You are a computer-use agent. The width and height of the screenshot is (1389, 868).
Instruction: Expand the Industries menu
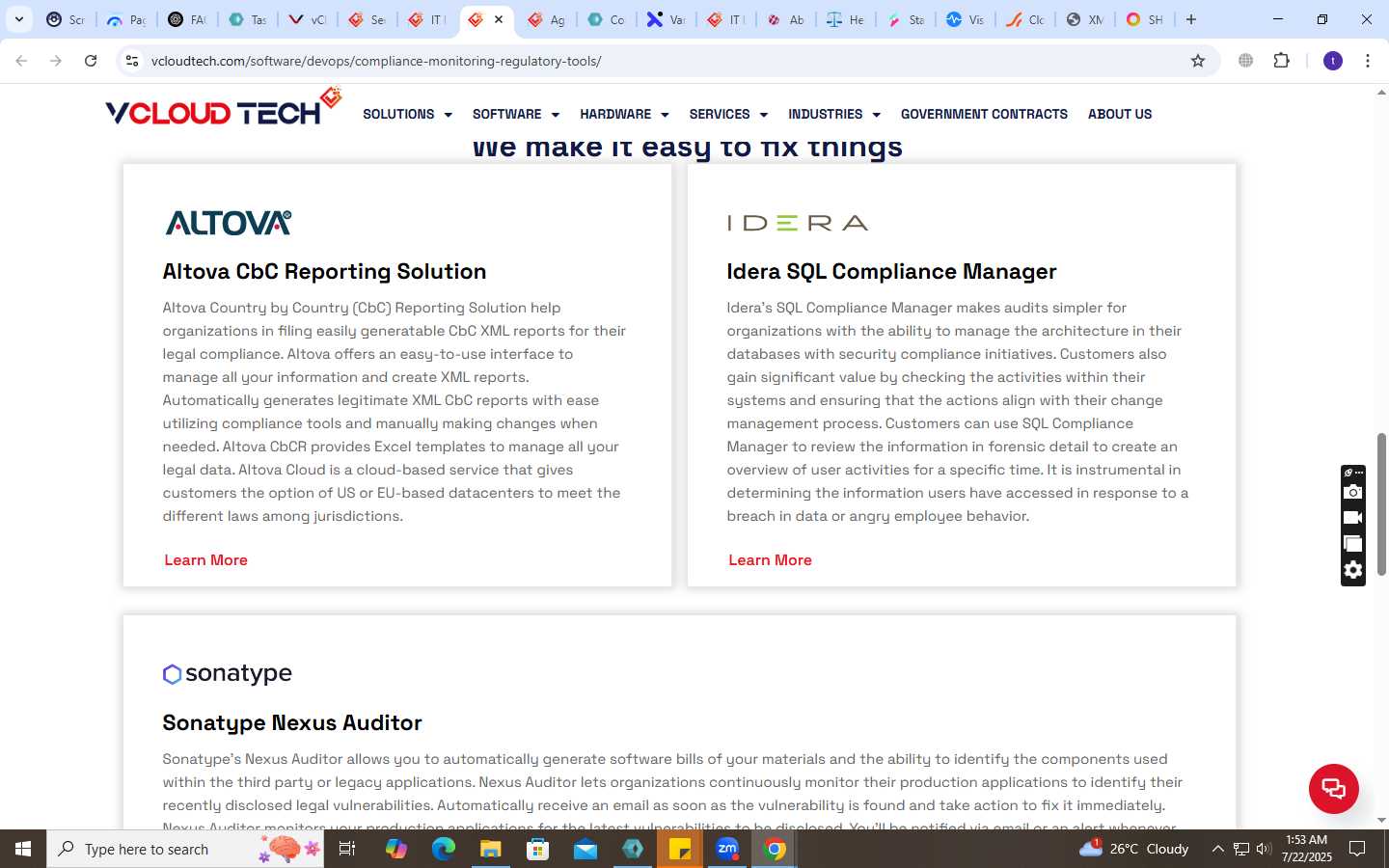(x=834, y=114)
